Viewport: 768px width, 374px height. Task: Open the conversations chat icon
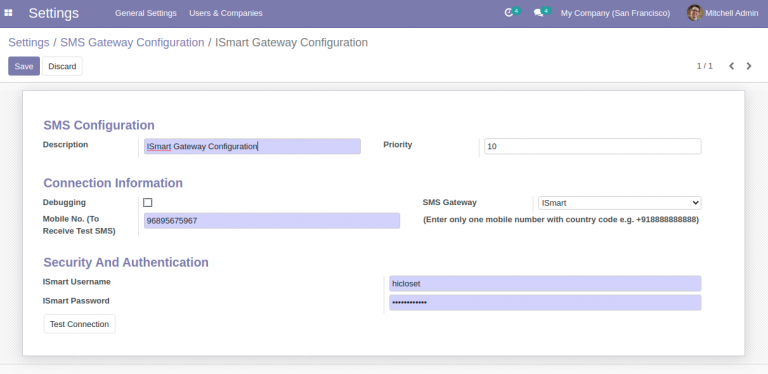pos(539,13)
